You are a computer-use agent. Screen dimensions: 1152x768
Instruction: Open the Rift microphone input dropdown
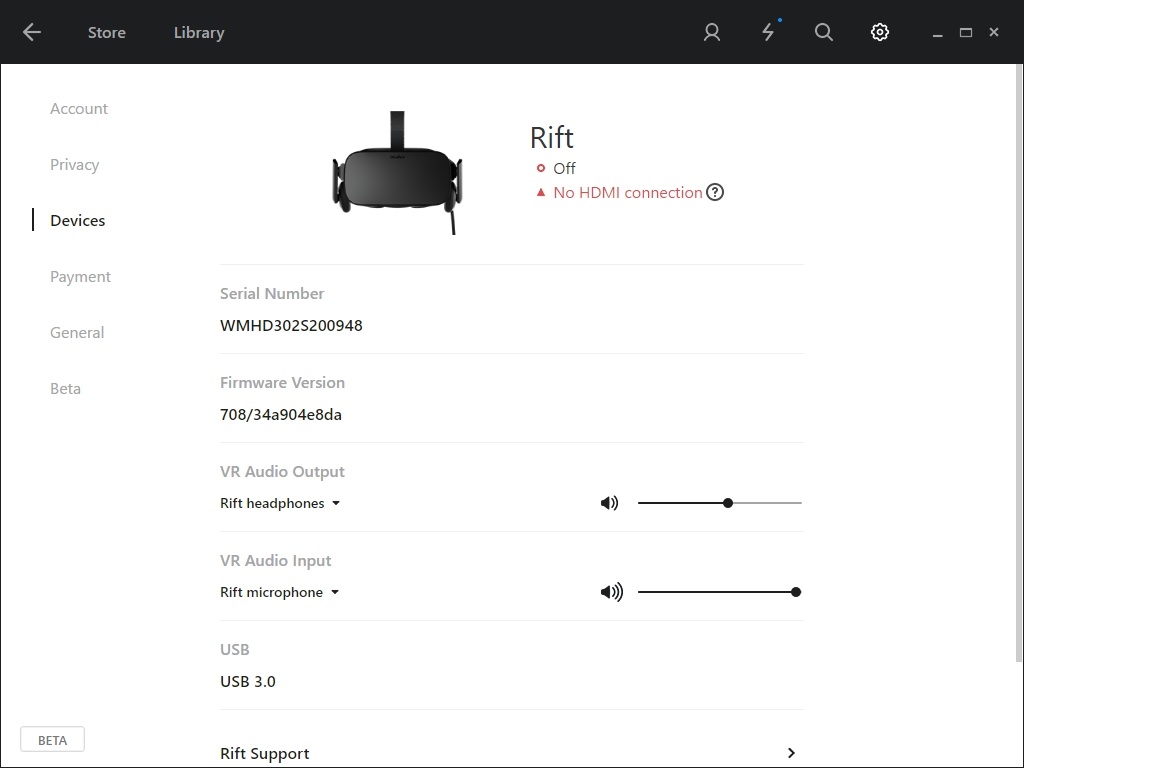[279, 592]
